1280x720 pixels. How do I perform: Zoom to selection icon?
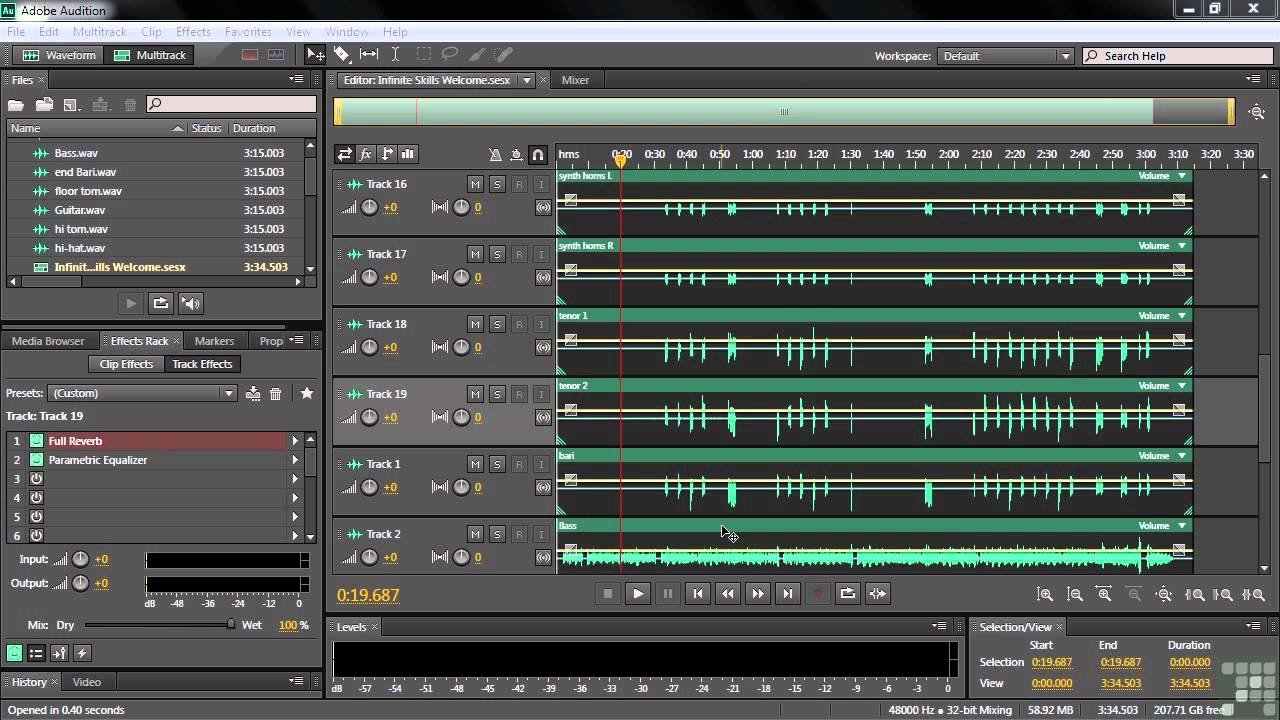point(1254,594)
